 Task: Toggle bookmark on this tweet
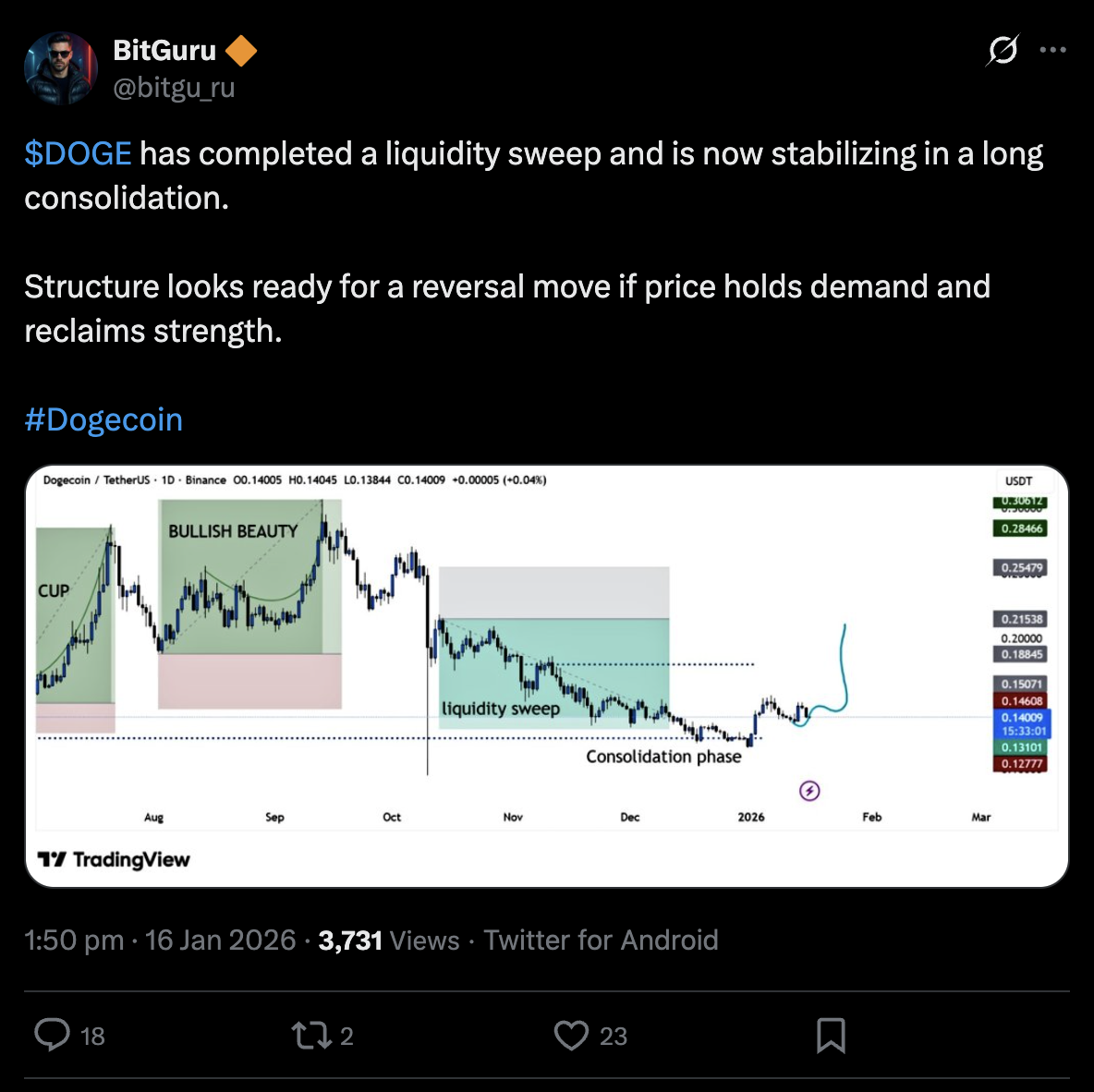831,1036
